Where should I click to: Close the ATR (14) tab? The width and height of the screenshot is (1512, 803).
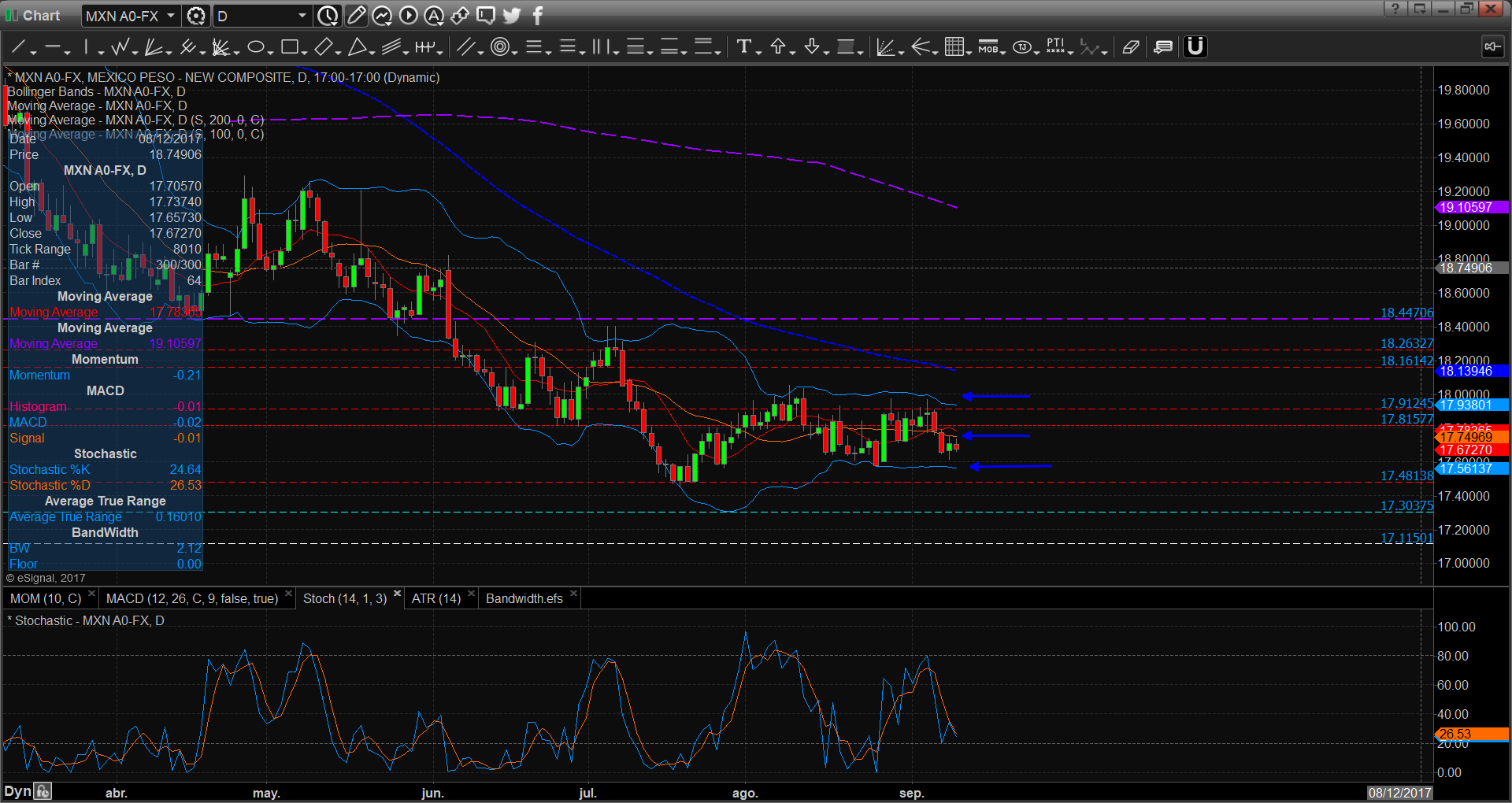471,594
